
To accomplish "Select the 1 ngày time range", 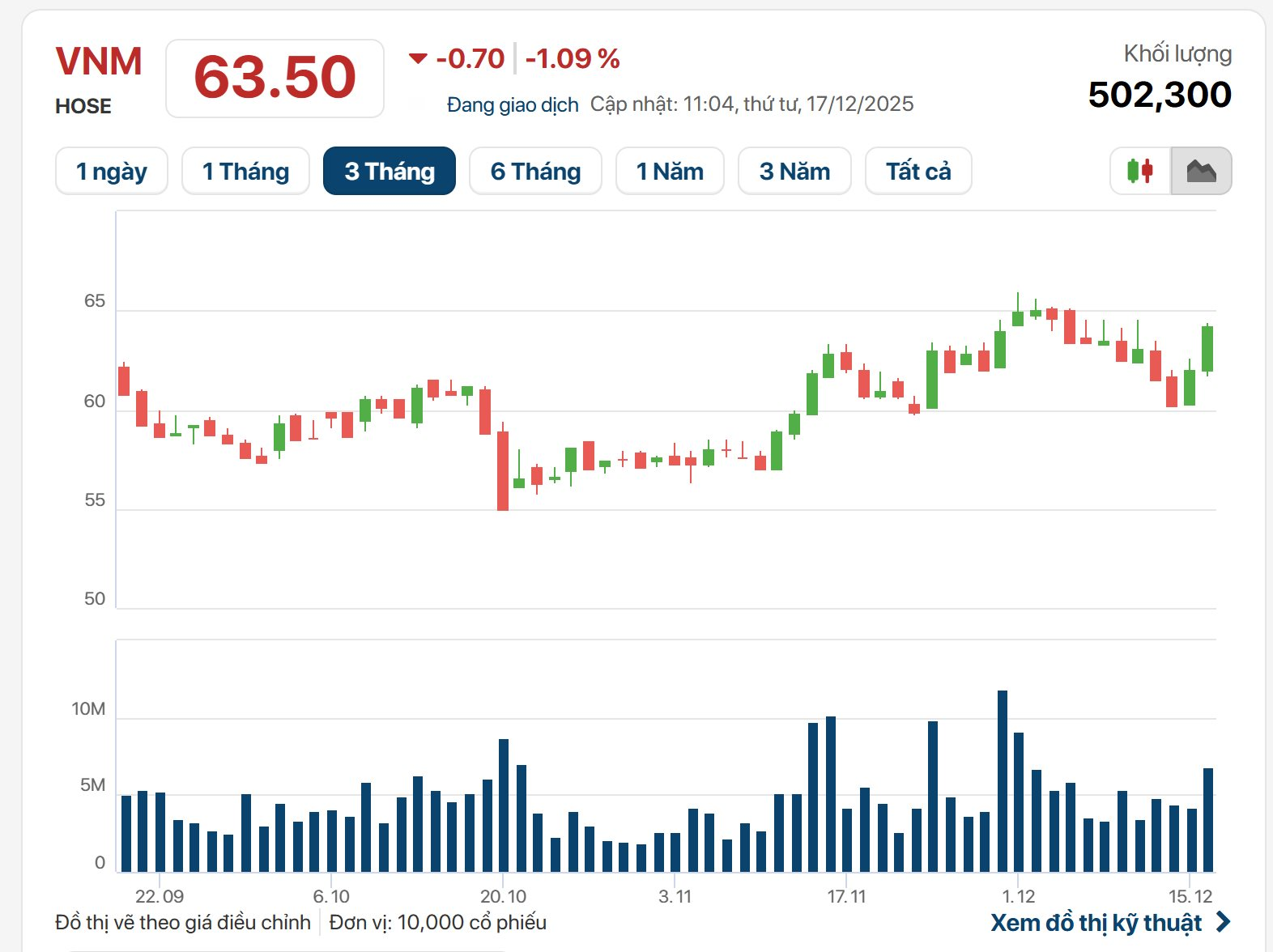I will (112, 171).
